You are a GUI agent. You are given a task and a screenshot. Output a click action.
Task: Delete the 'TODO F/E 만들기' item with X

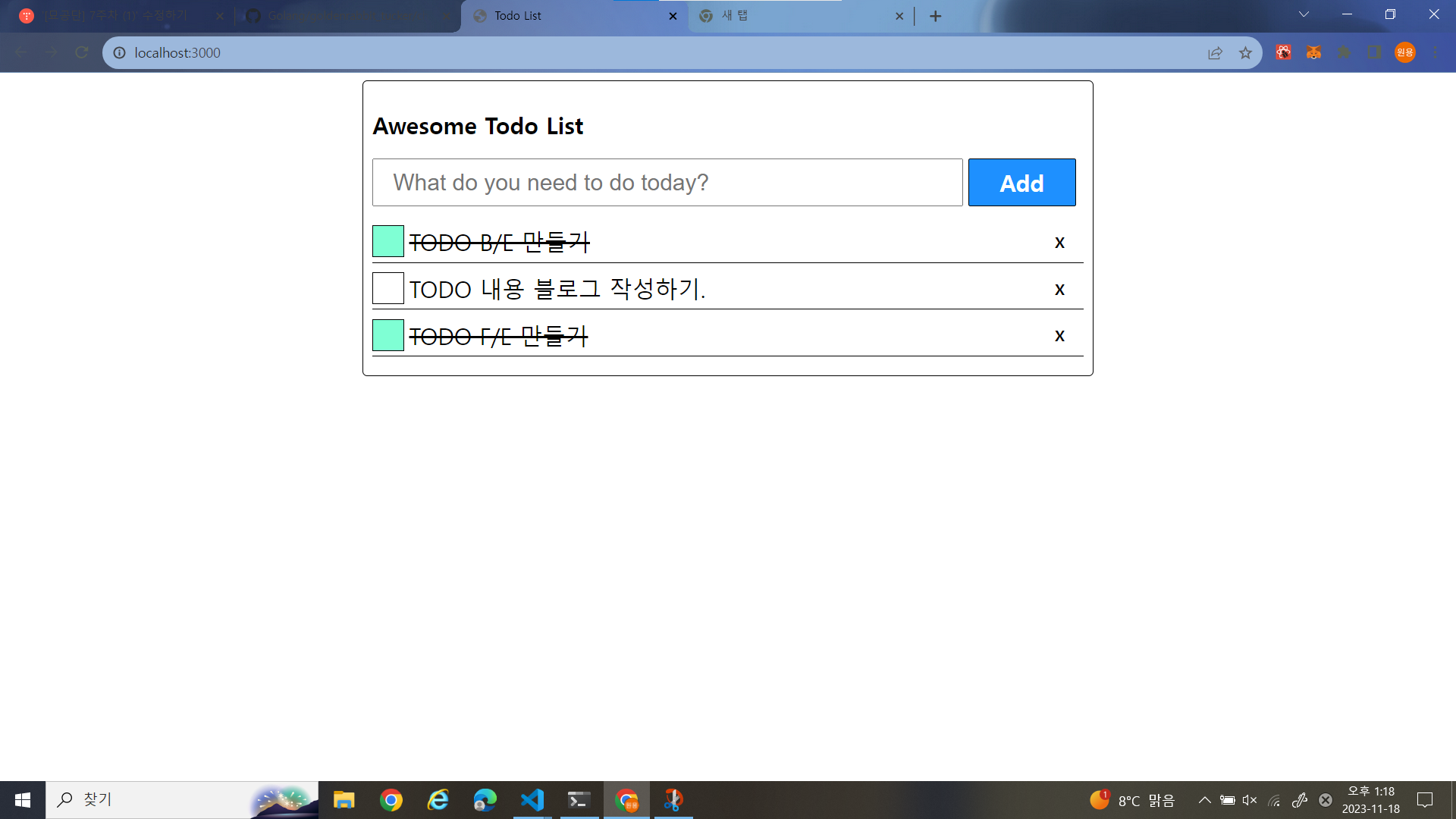click(1059, 336)
